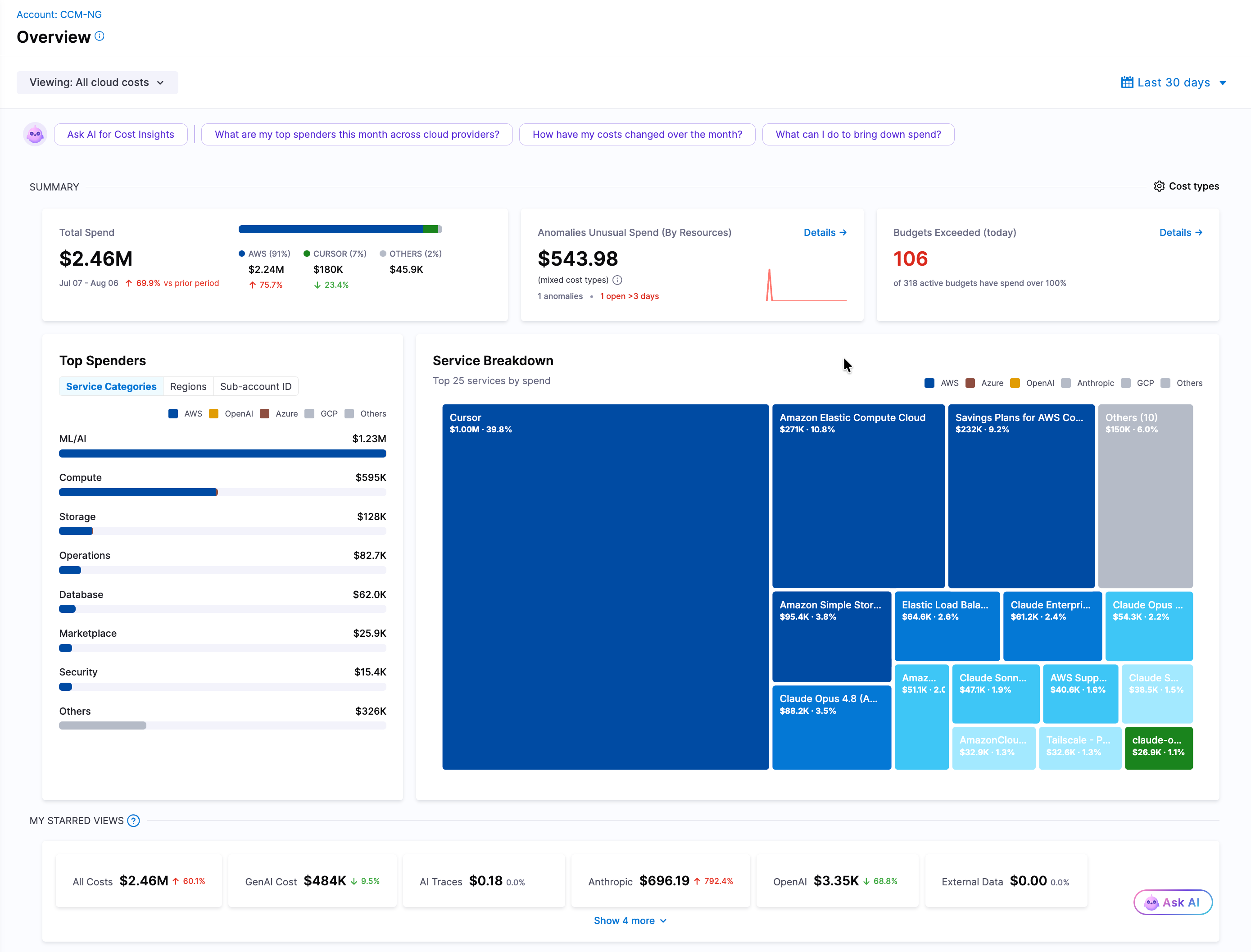The width and height of the screenshot is (1251, 952).
Task: Open Anomalies Details link
Action: point(825,232)
